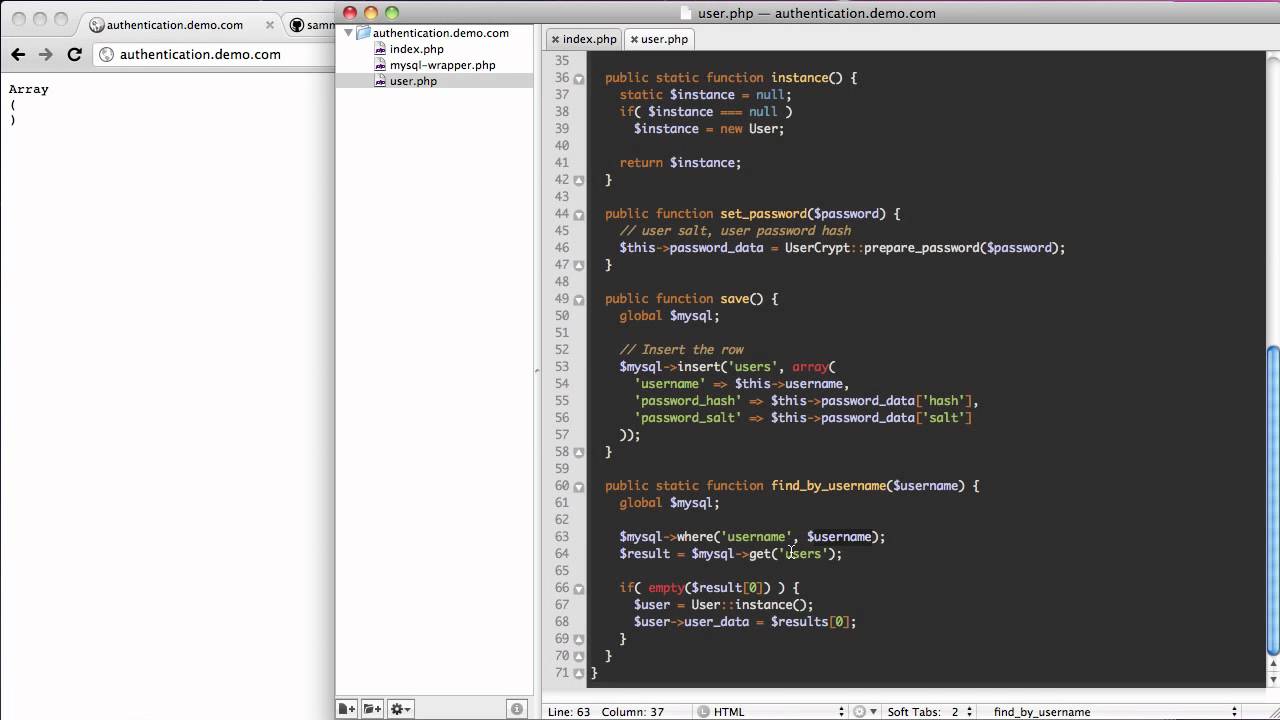Click line number 63 in the gutter

point(561,537)
